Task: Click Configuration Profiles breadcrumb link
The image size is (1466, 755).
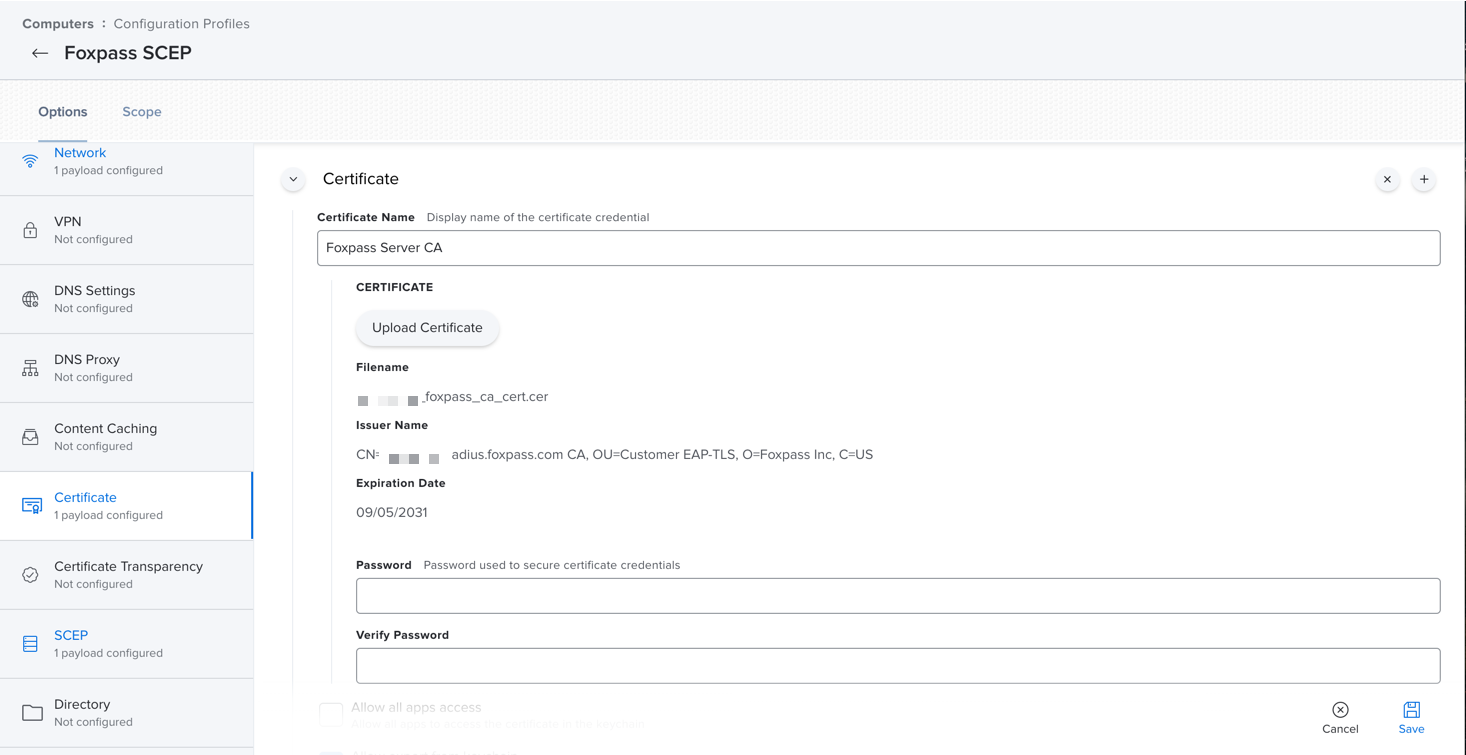Action: (182, 24)
